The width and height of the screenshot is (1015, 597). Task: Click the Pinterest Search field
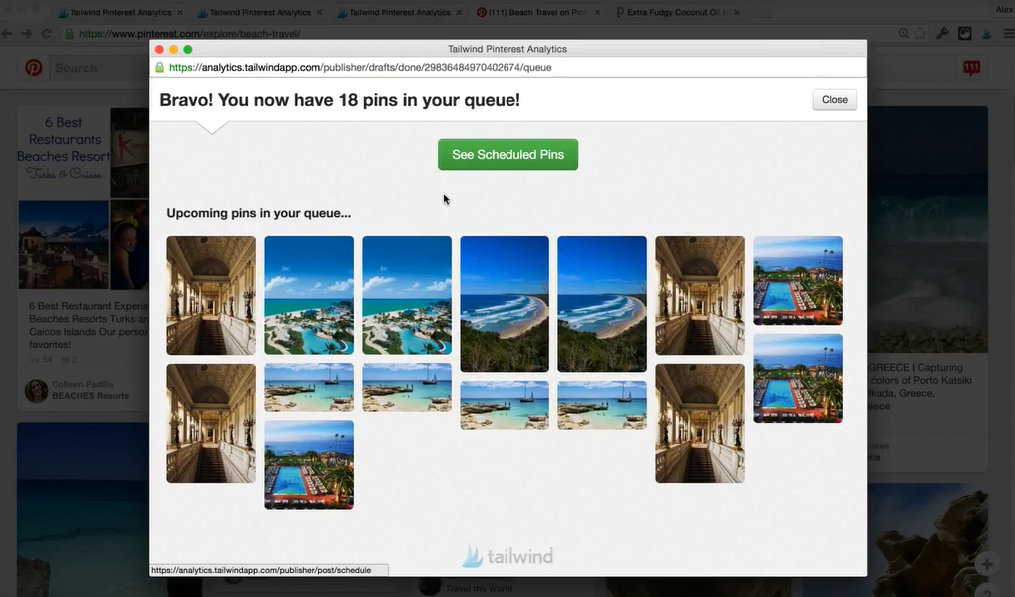(x=97, y=68)
